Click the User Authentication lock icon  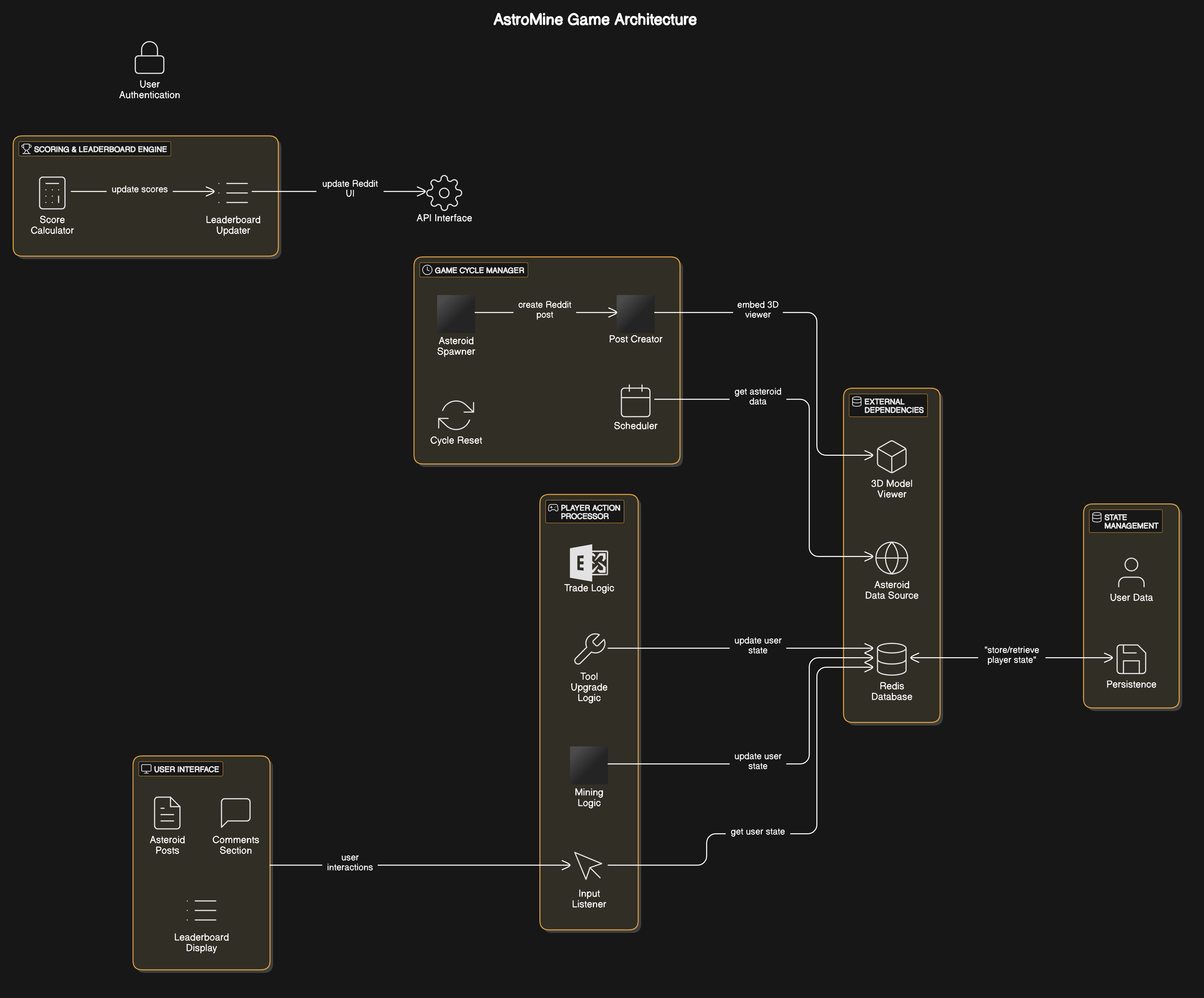pyautogui.click(x=149, y=57)
